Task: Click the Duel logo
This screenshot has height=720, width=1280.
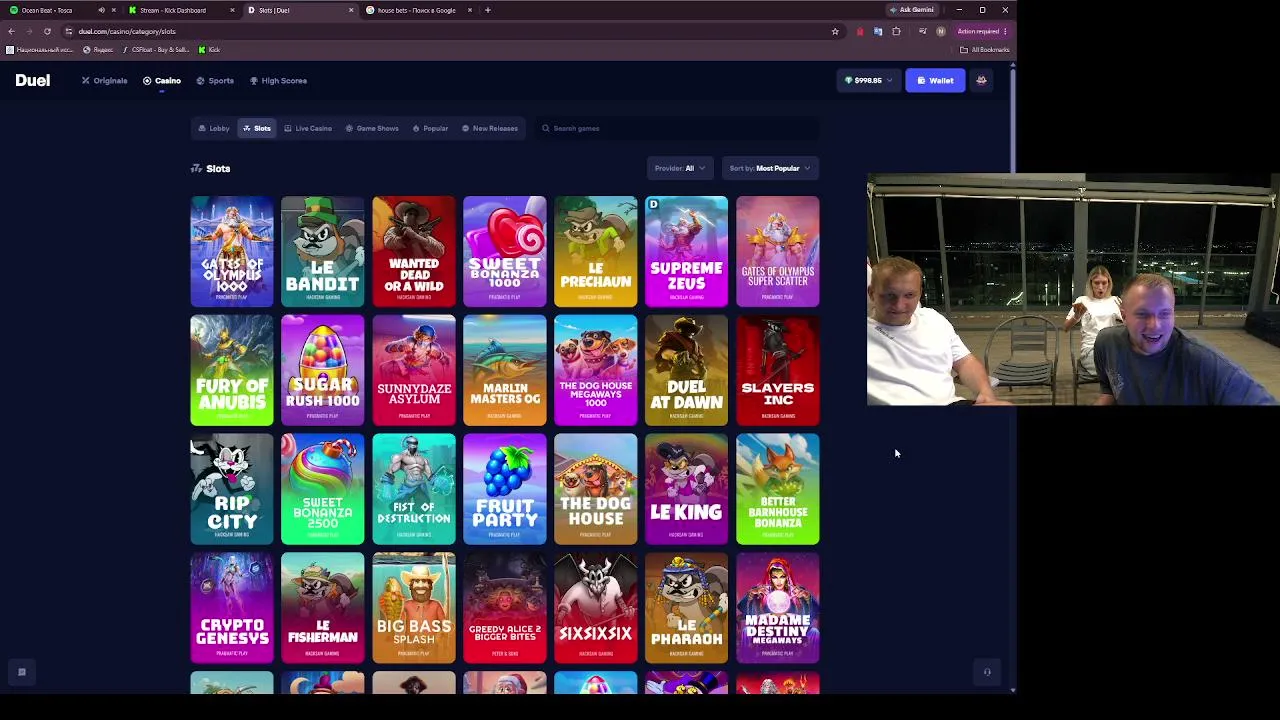Action: pyautogui.click(x=32, y=80)
